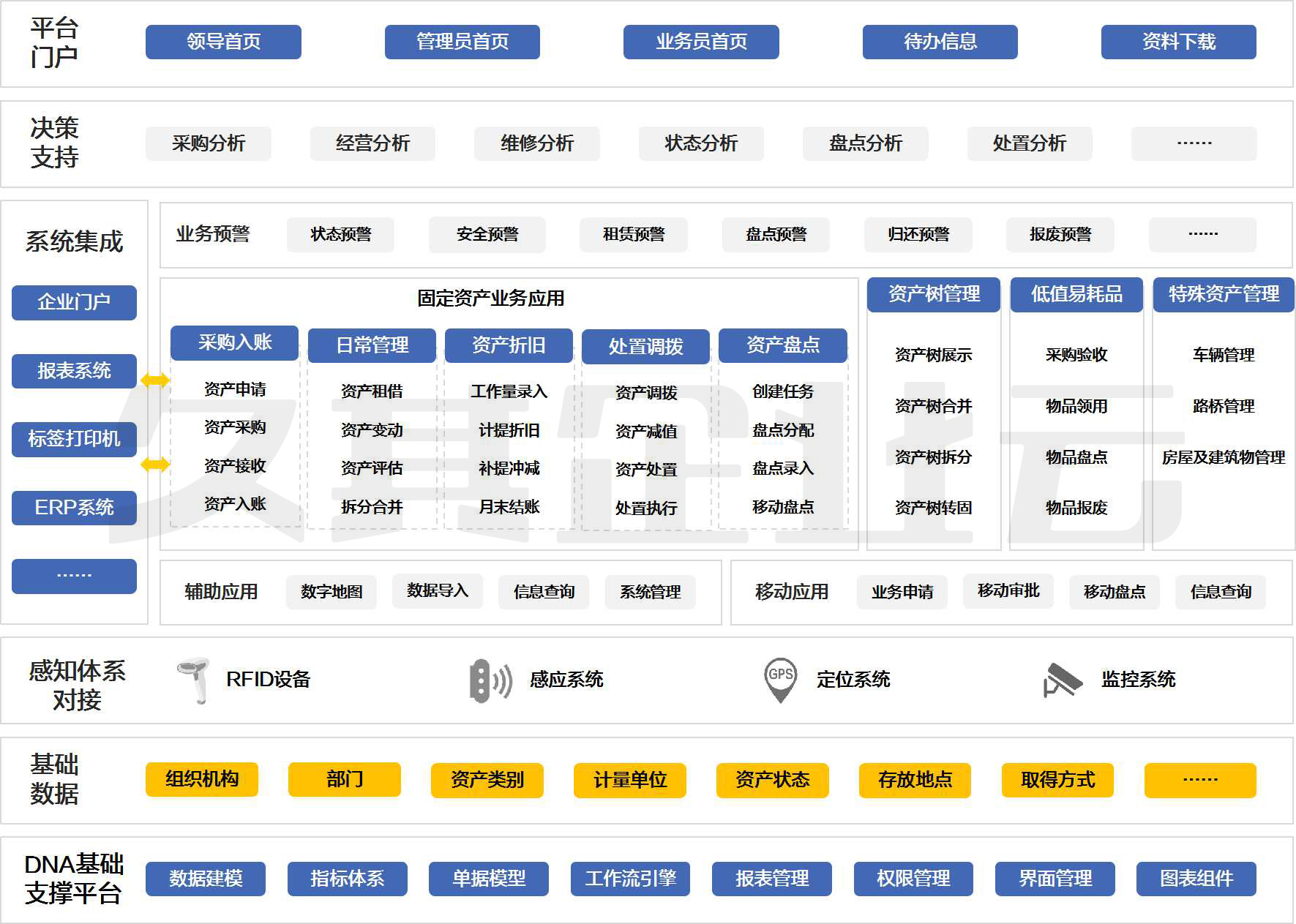Switch to the 采购入账 tab
The height and width of the screenshot is (924, 1296).
(x=234, y=342)
